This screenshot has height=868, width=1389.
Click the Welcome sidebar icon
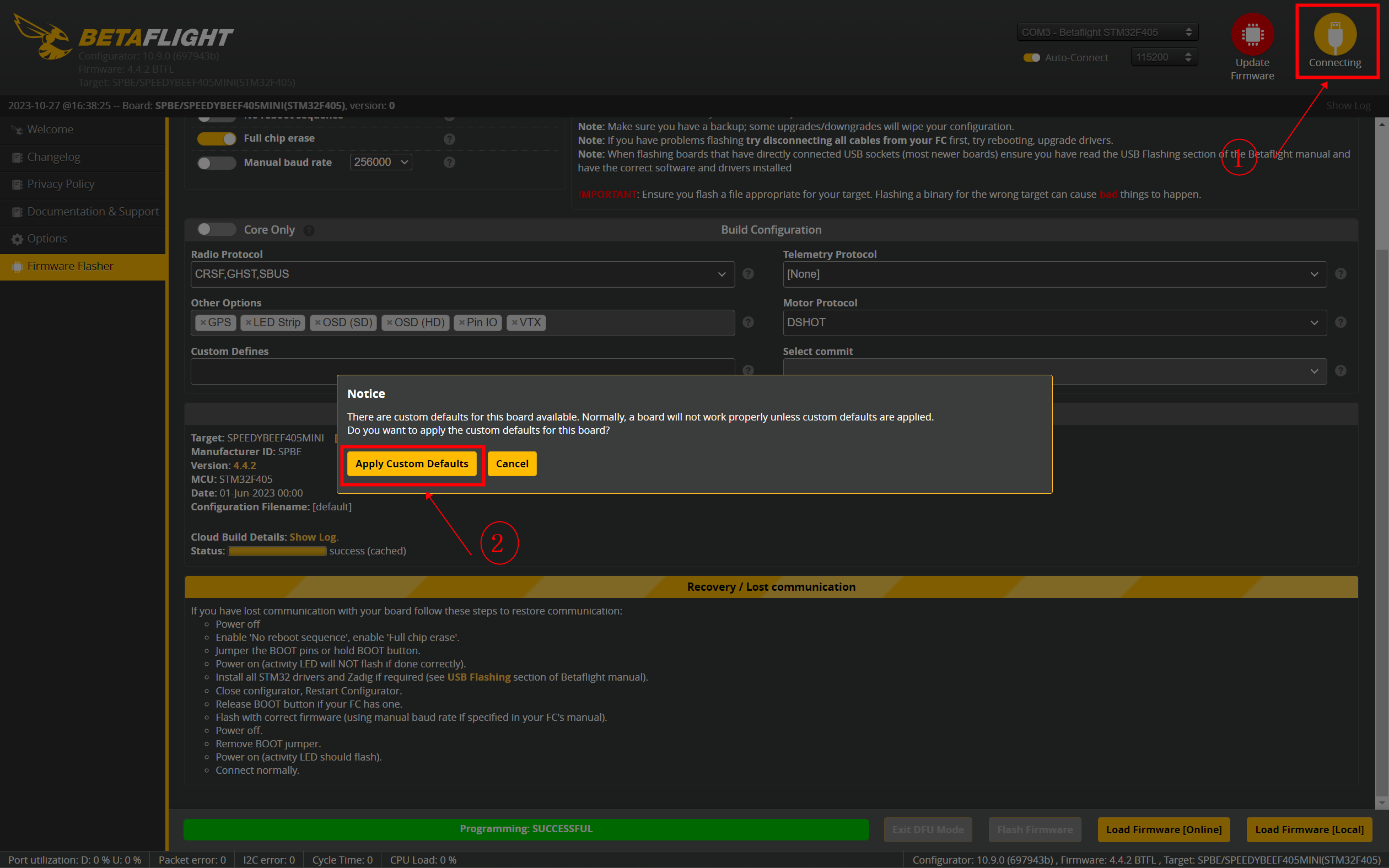pos(17,130)
